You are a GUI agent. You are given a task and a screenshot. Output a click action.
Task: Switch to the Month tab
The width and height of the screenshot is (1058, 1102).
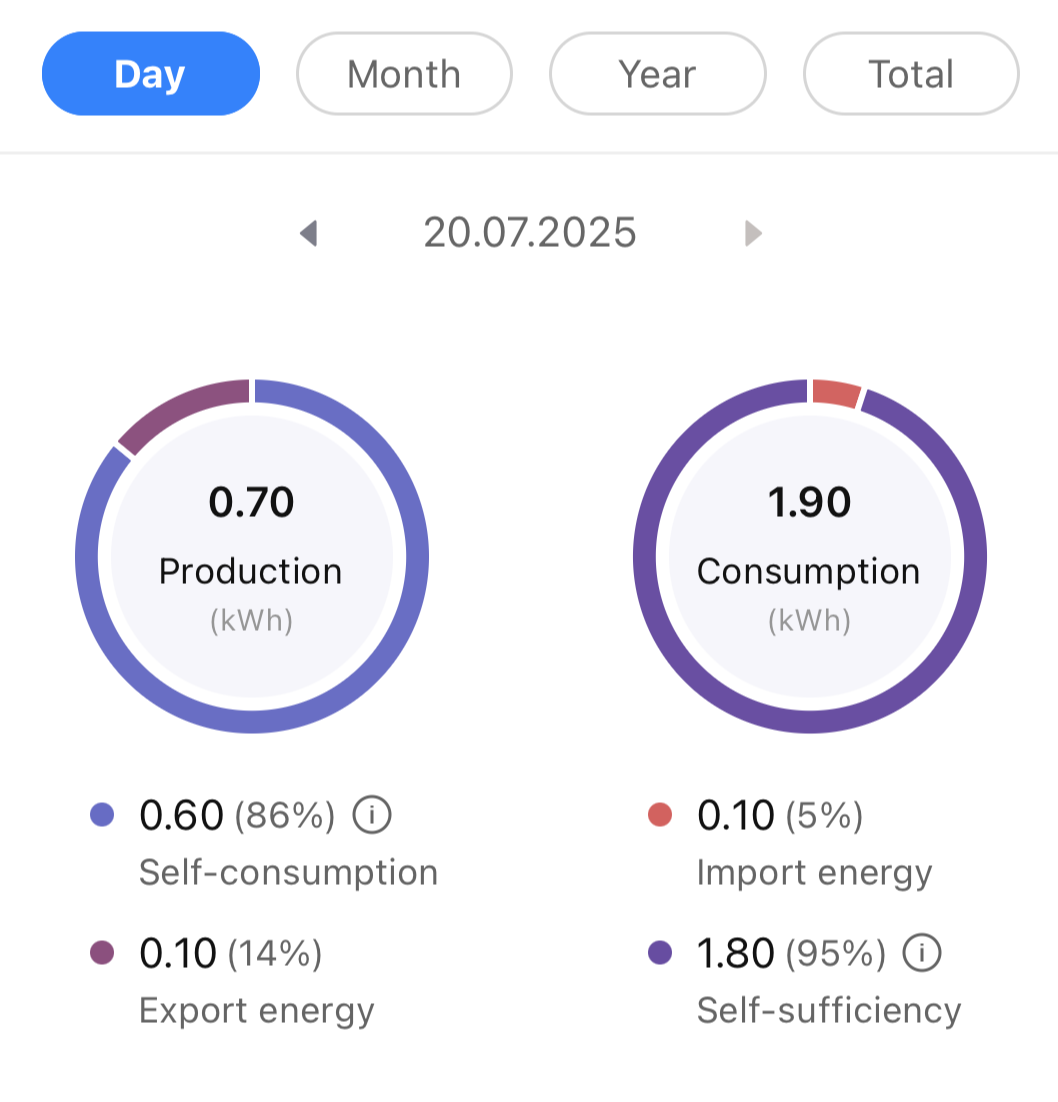(x=404, y=73)
